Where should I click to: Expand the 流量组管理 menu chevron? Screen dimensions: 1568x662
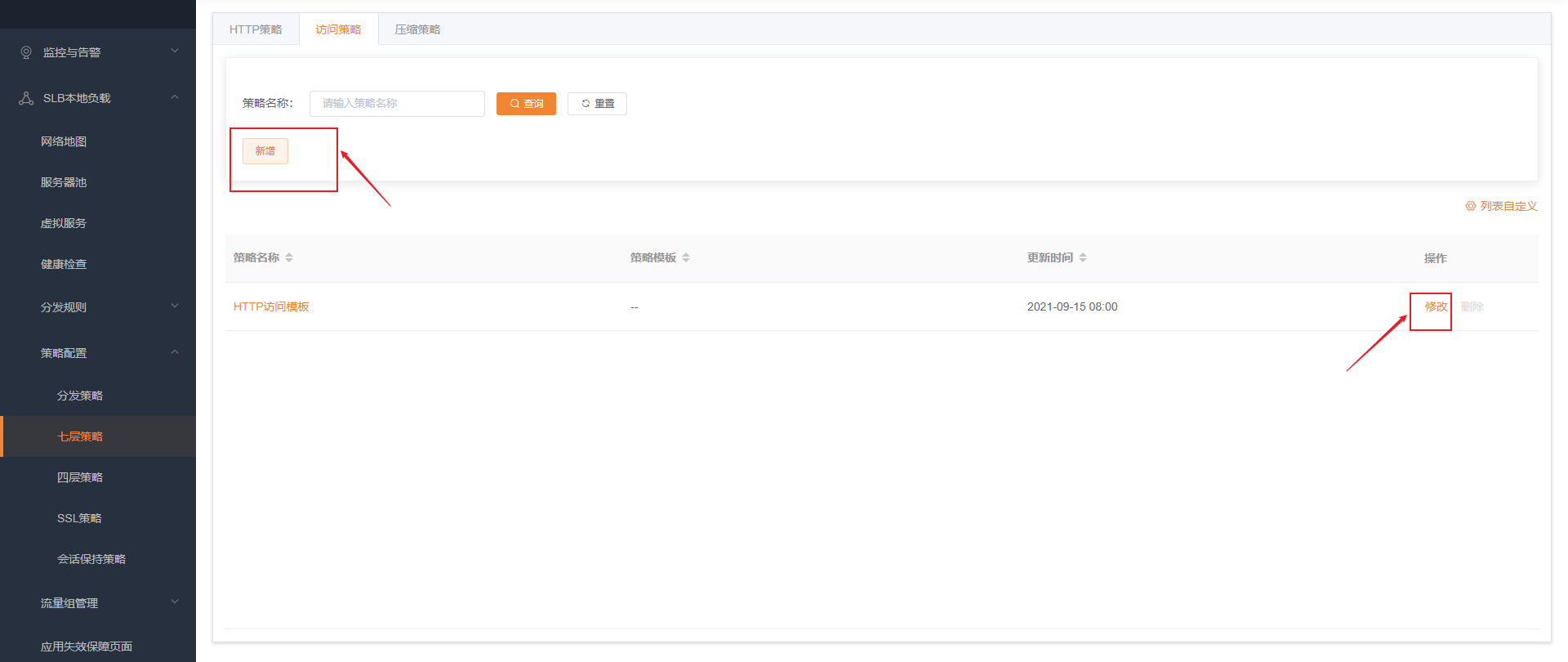[x=175, y=602]
